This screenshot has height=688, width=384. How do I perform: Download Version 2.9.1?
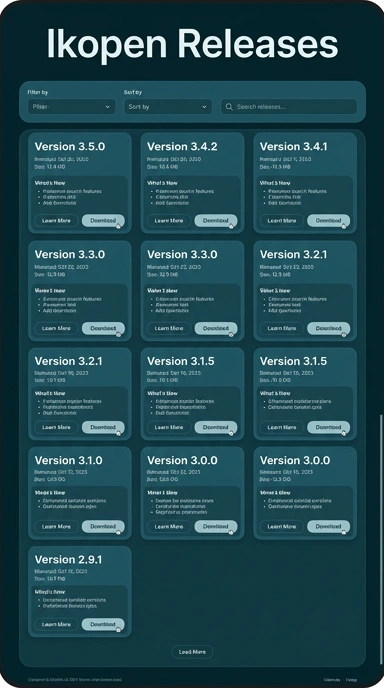coord(103,624)
